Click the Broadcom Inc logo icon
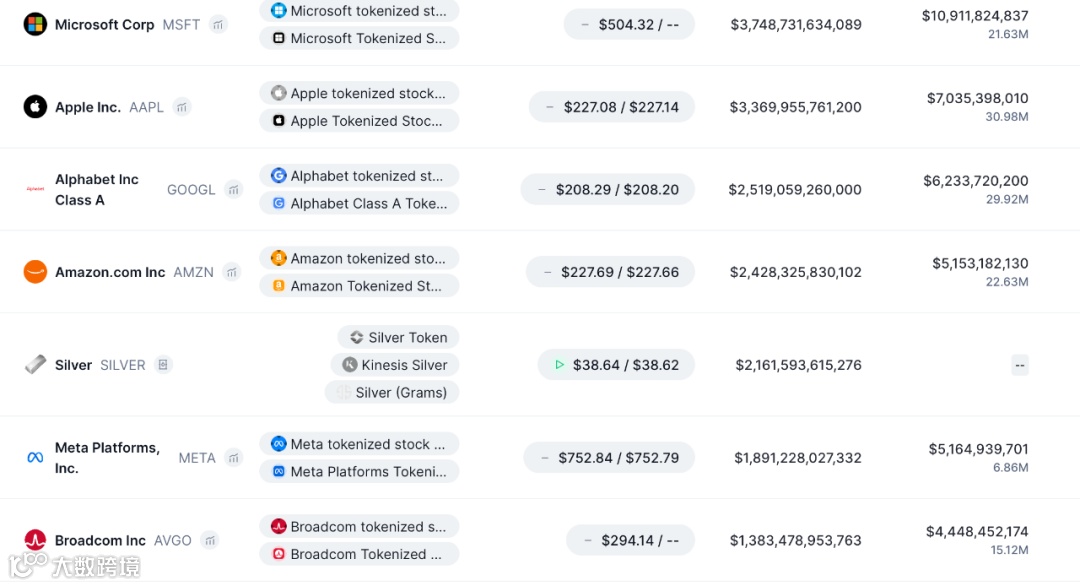Screen dimensions: 1080x586 (x=35, y=540)
